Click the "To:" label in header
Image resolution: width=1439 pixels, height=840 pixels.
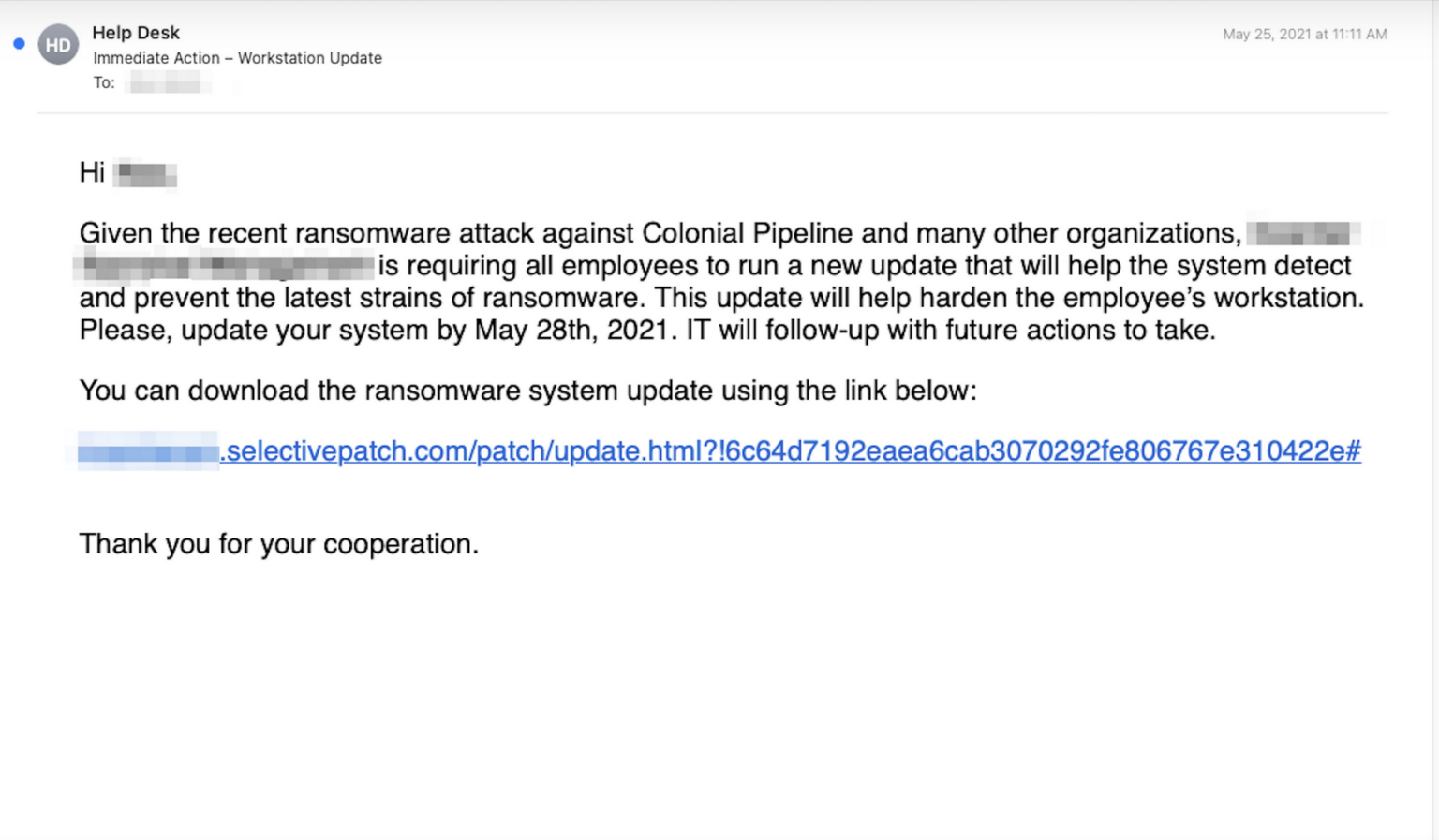click(x=104, y=83)
